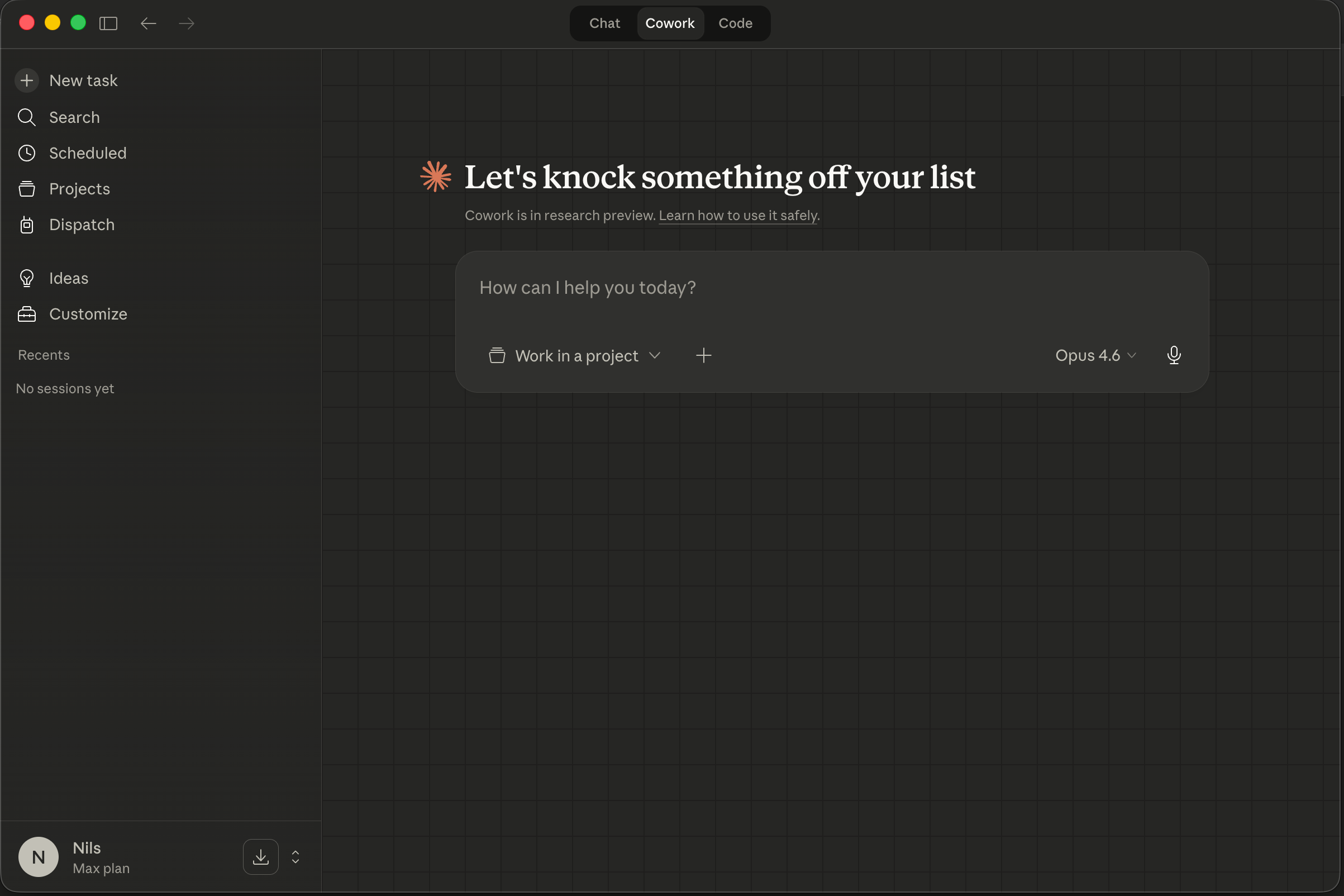The width and height of the screenshot is (1344, 896).
Task: Open Search from the sidebar
Action: coord(59,117)
